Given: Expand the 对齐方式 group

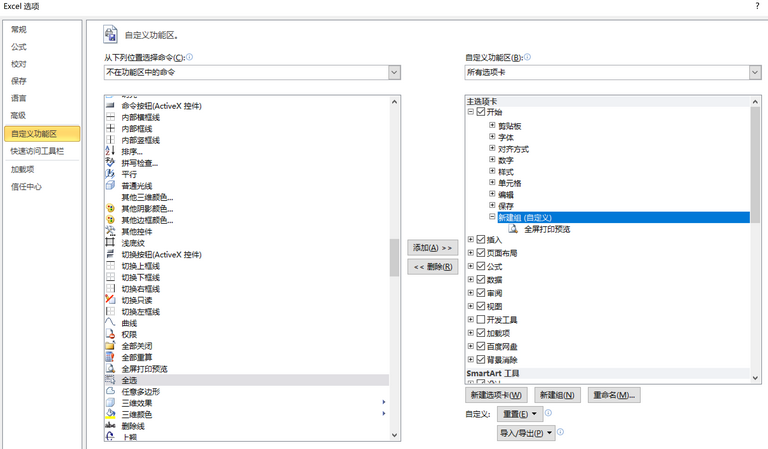Looking at the screenshot, I should click(x=492, y=148).
